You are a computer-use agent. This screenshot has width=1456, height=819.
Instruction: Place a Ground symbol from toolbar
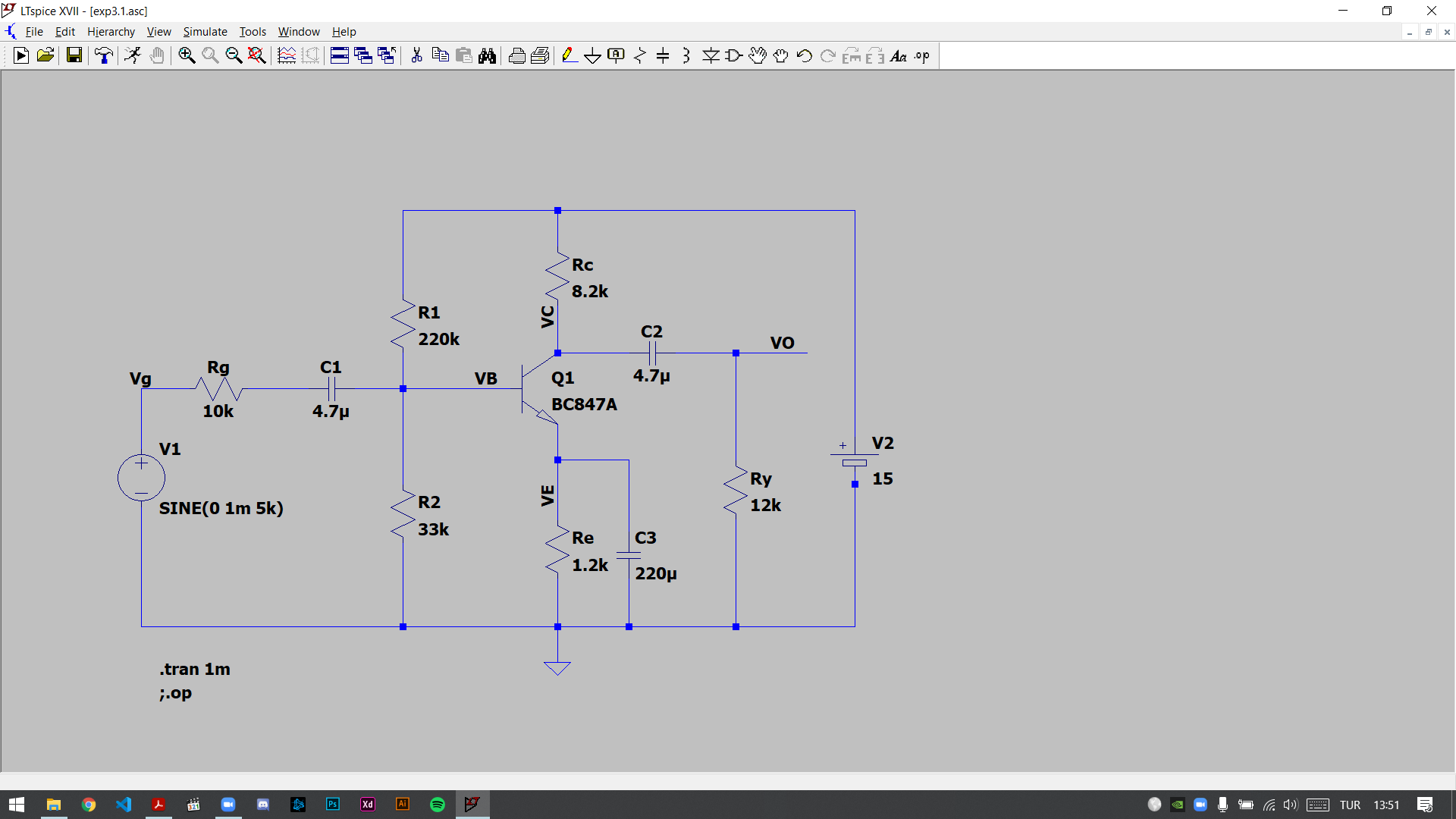(592, 55)
